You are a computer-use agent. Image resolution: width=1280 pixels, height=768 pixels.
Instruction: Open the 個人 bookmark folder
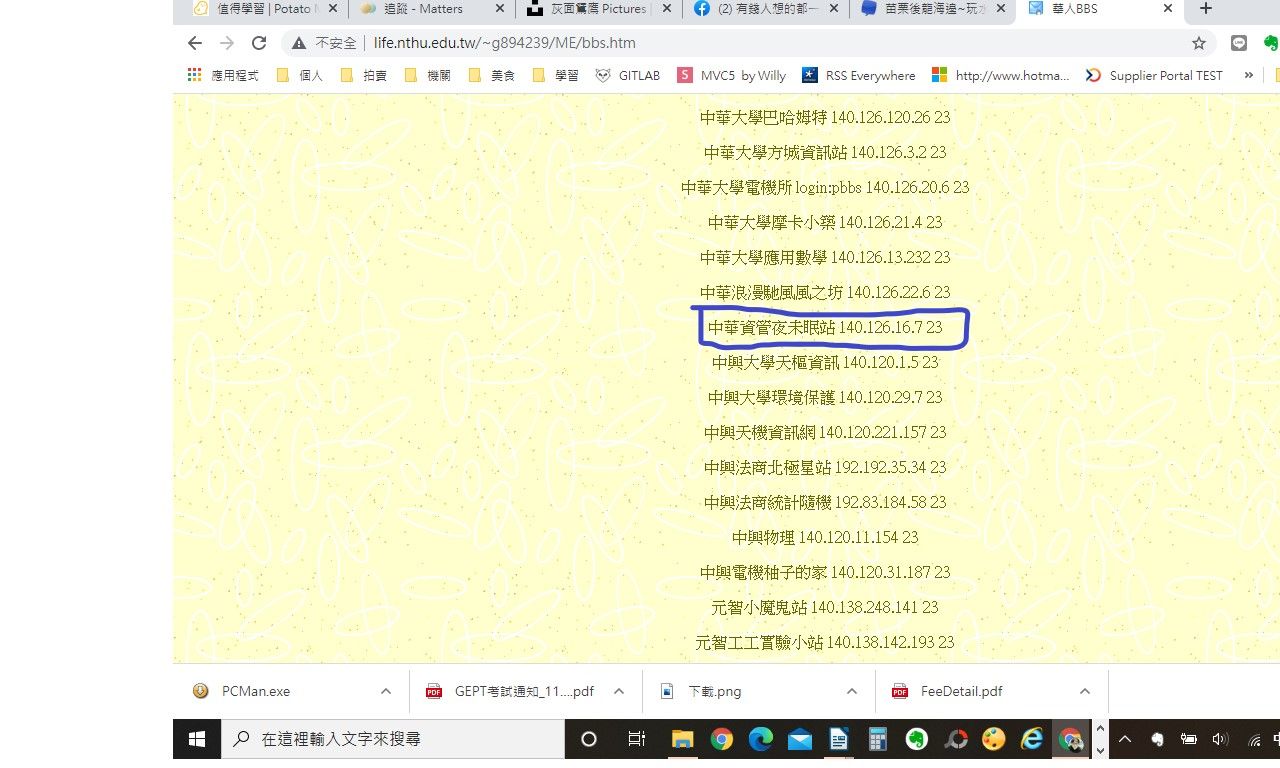point(299,75)
